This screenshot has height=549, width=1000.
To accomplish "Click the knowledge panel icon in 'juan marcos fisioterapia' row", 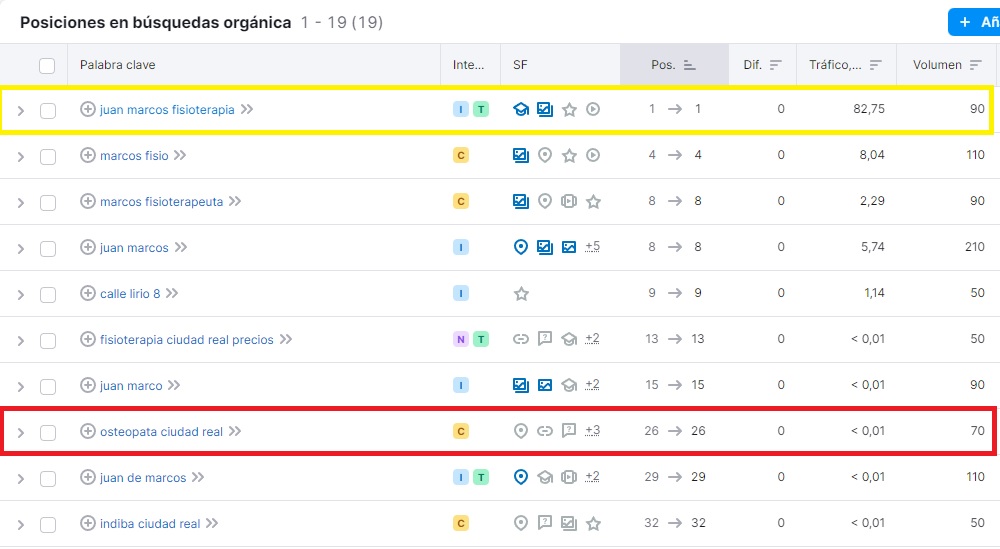I will (521, 110).
